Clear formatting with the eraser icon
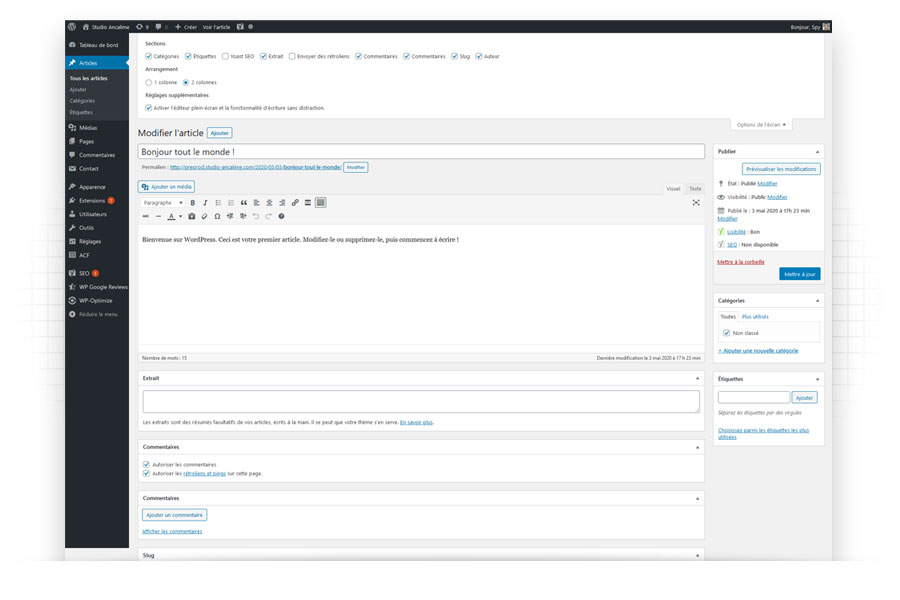Screen dimensions: 900x600 point(204,216)
